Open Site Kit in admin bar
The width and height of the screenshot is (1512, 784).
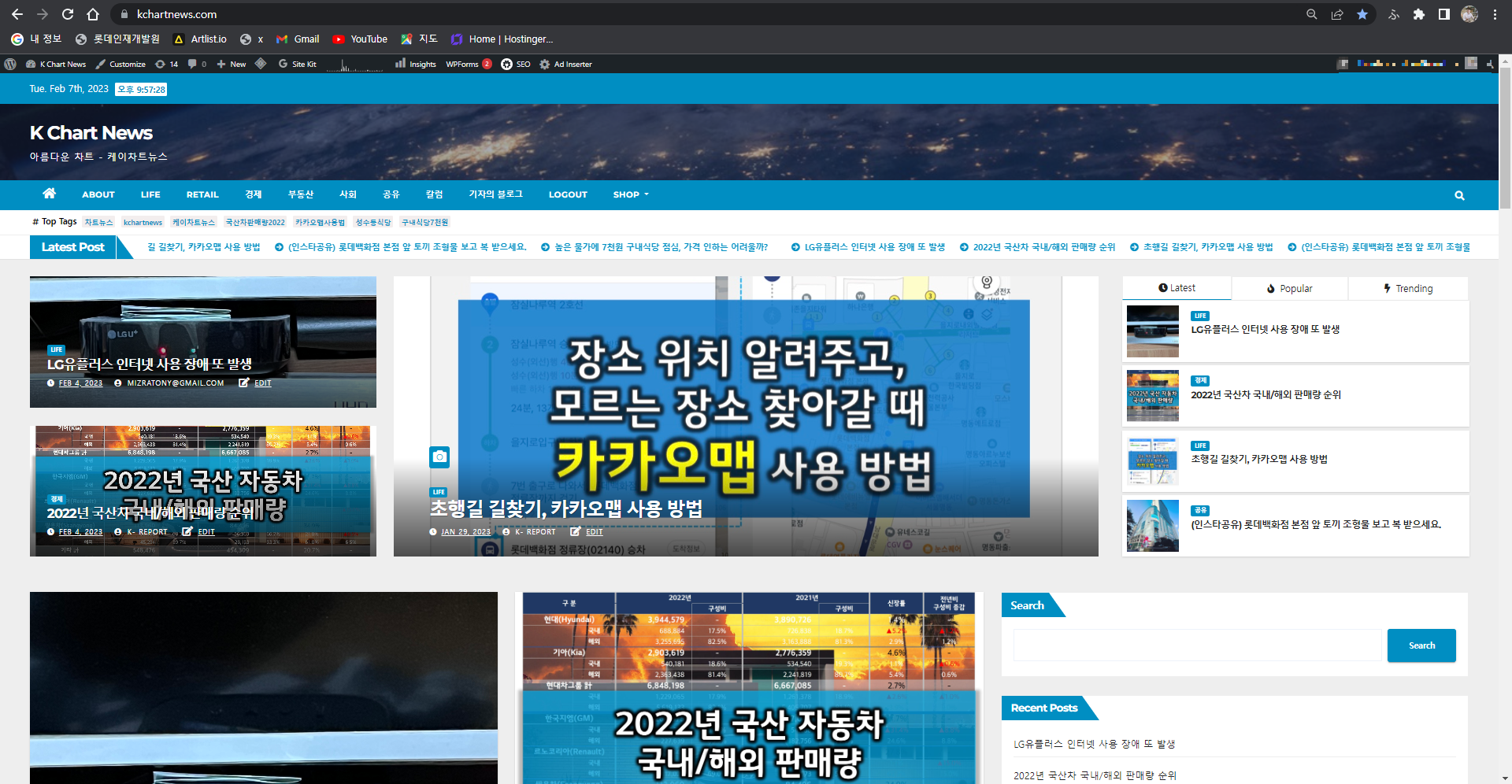click(297, 64)
